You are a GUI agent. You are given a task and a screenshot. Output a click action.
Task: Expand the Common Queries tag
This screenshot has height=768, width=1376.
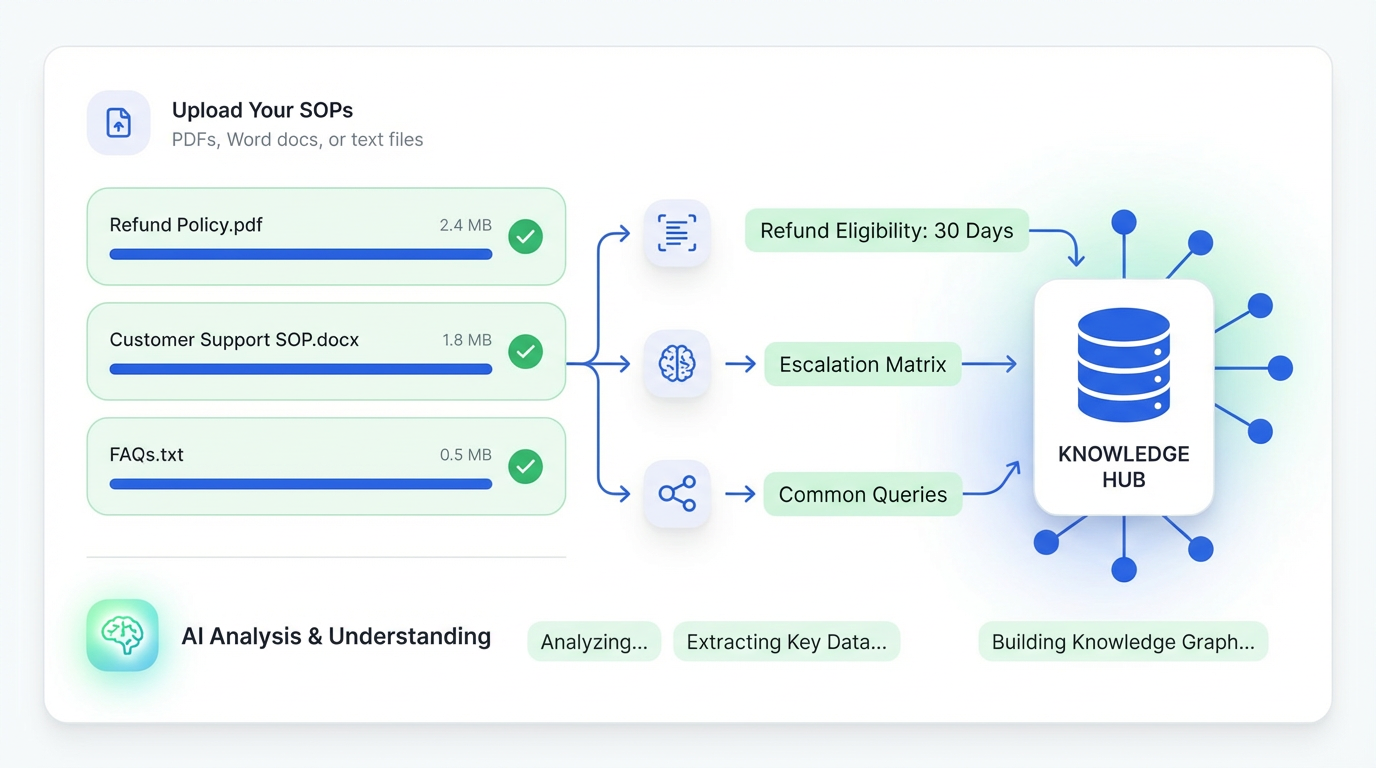click(x=862, y=493)
